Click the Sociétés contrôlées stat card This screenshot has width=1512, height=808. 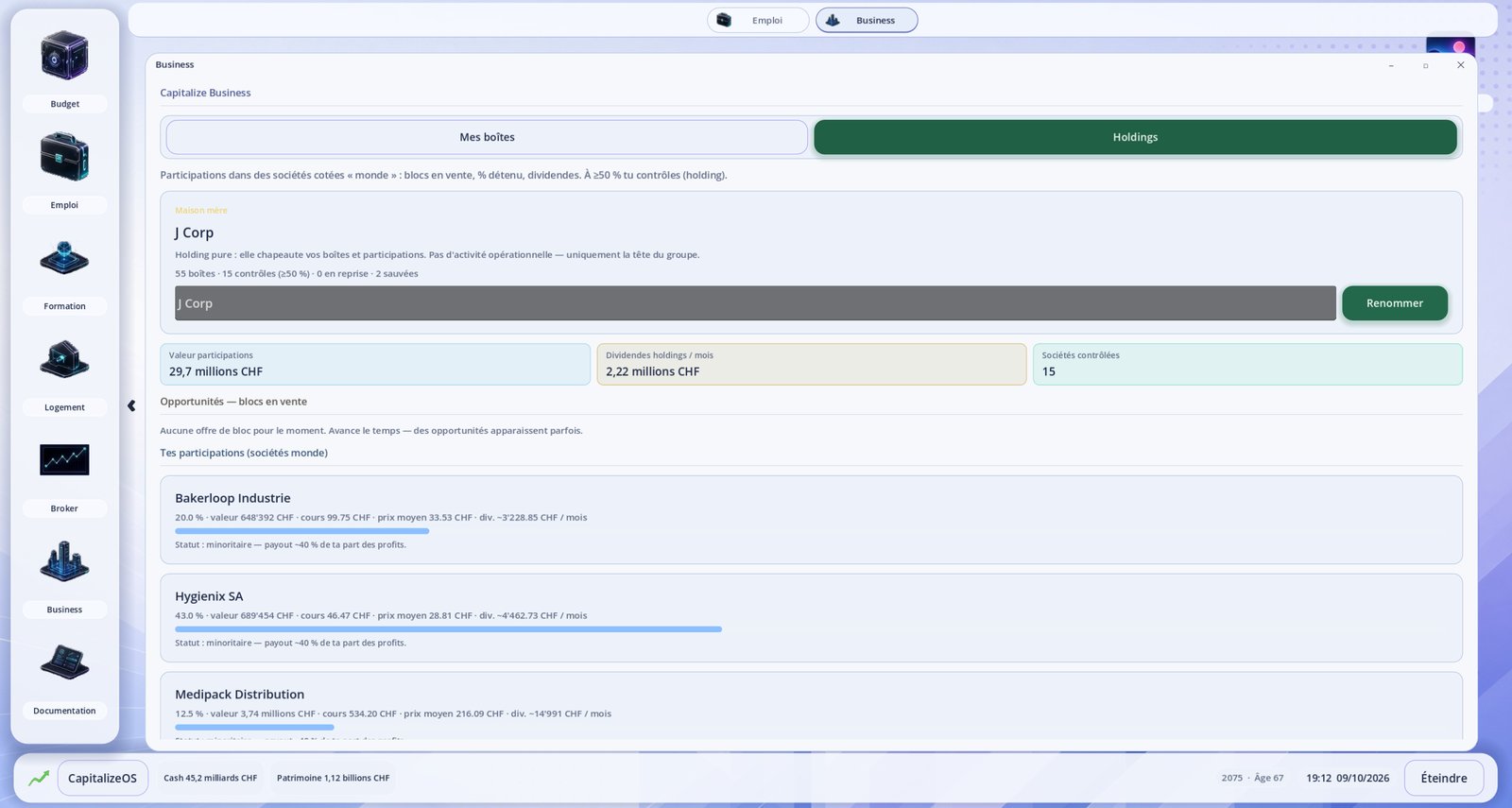1247,364
